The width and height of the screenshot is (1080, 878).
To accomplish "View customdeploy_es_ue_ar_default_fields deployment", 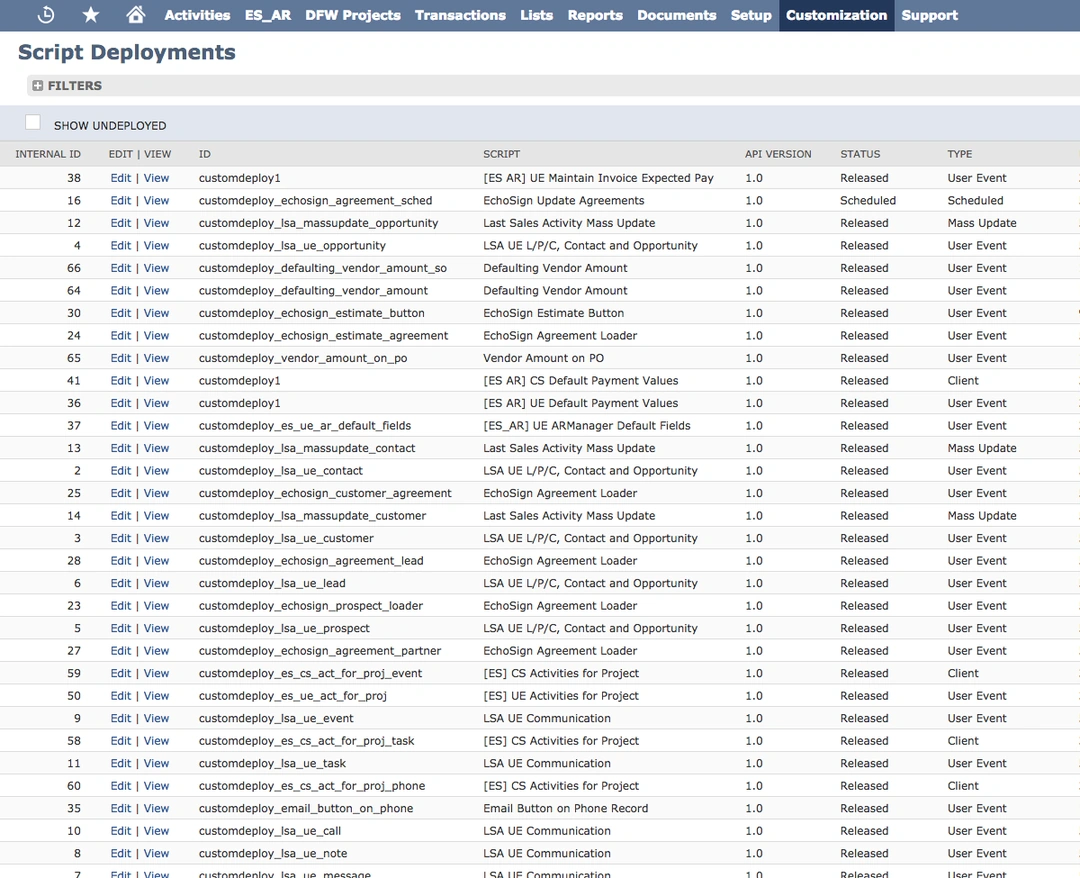I will (x=156, y=426).
